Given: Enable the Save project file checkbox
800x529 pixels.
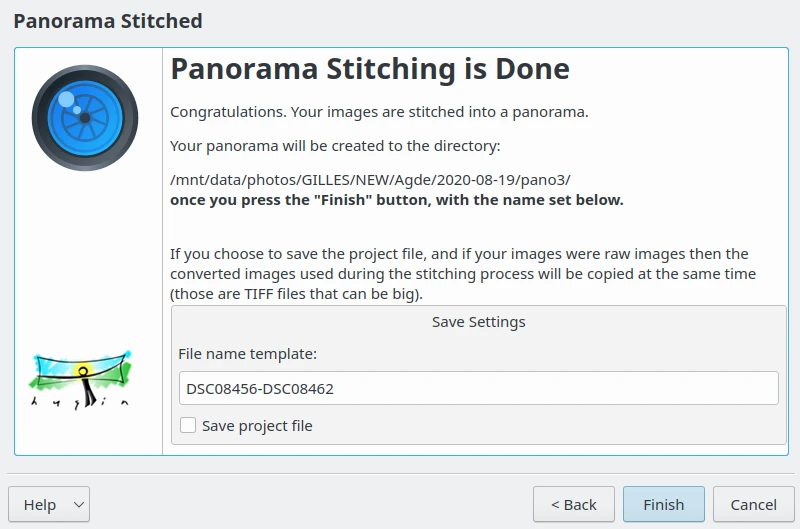Looking at the screenshot, I should click(x=188, y=426).
